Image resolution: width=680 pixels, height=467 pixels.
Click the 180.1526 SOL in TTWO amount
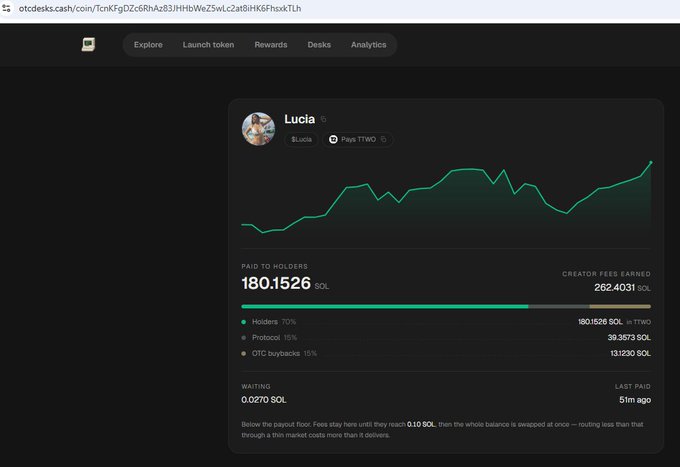coord(614,322)
